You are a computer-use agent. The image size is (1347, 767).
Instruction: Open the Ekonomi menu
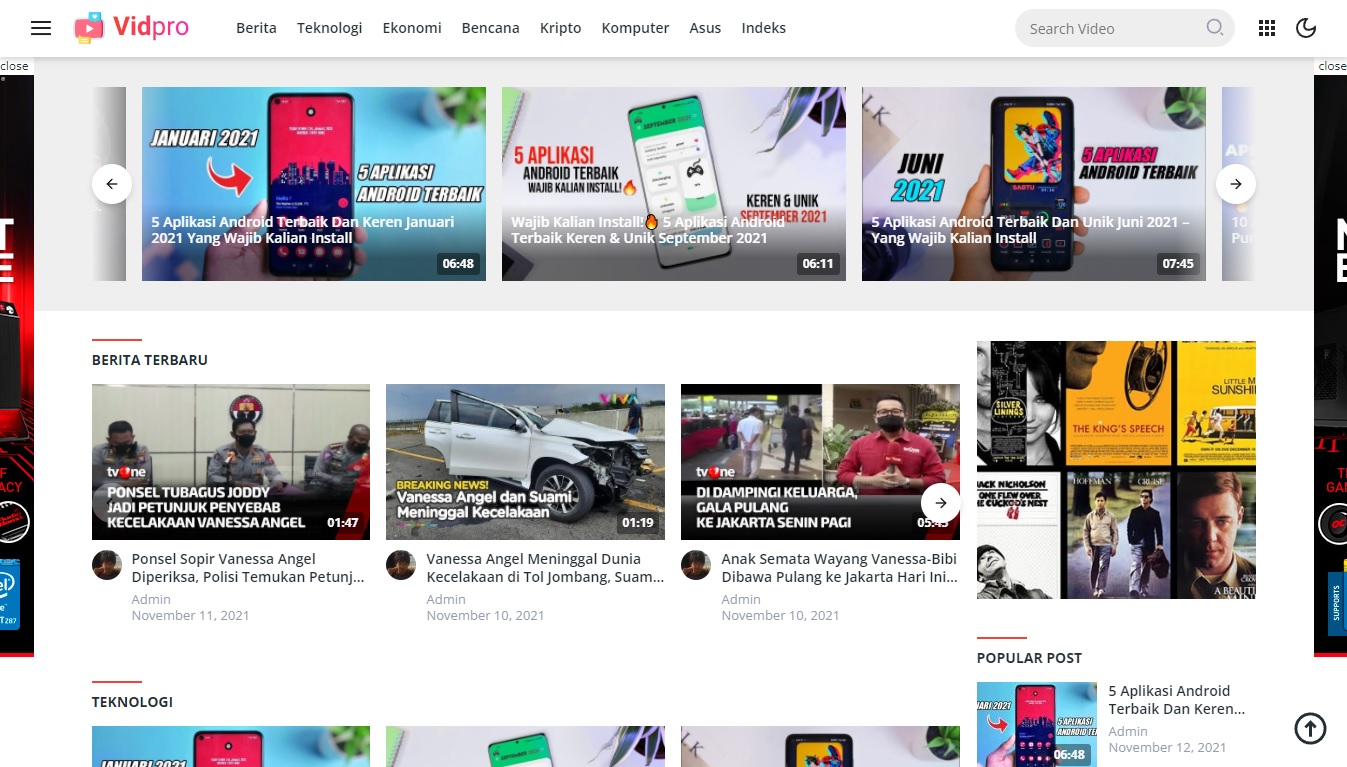(412, 28)
